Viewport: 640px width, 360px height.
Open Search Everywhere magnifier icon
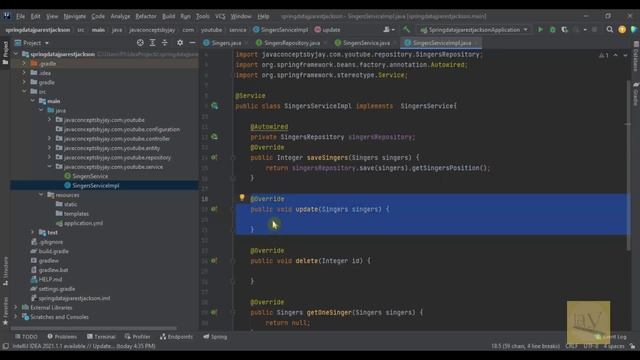coord(610,30)
